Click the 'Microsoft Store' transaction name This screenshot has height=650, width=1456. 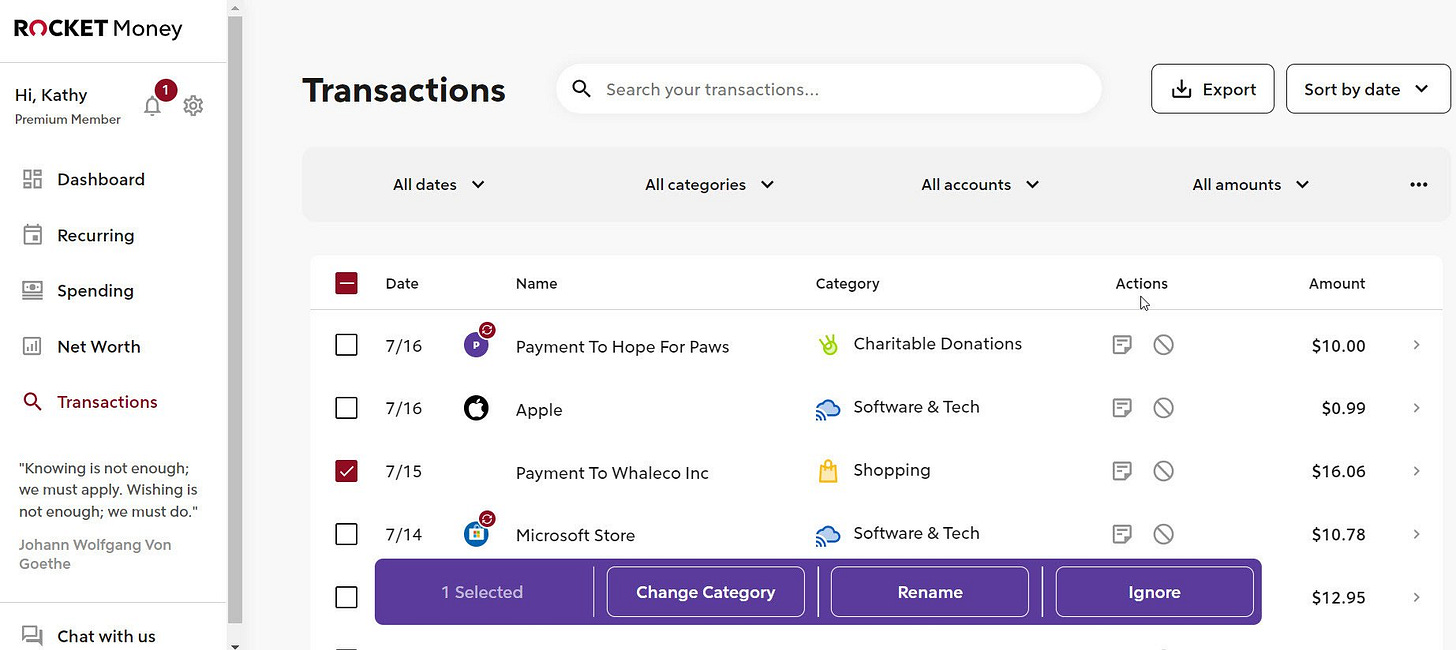click(x=575, y=535)
